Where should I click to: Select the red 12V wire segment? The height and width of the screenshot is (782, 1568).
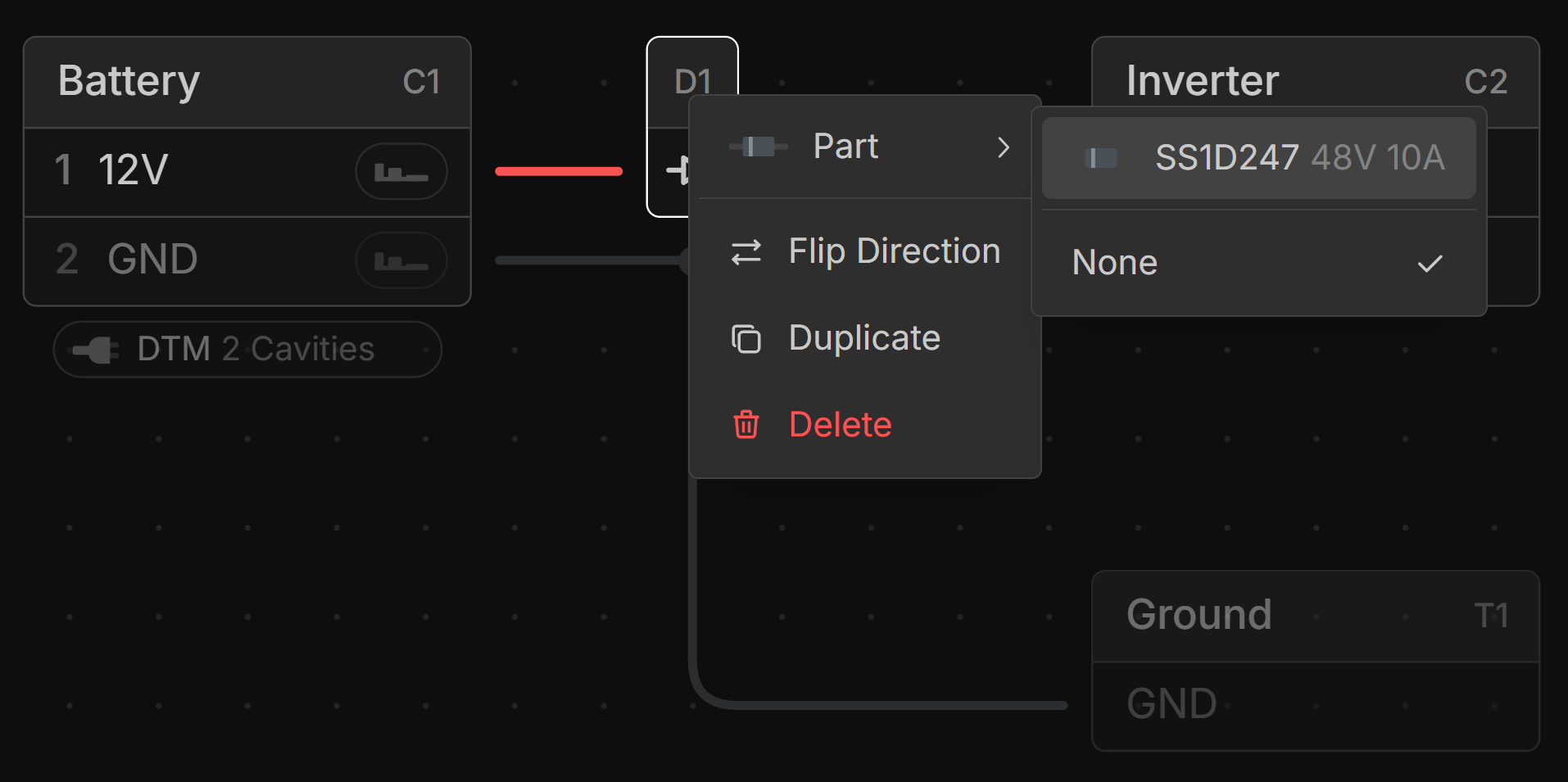pos(559,171)
